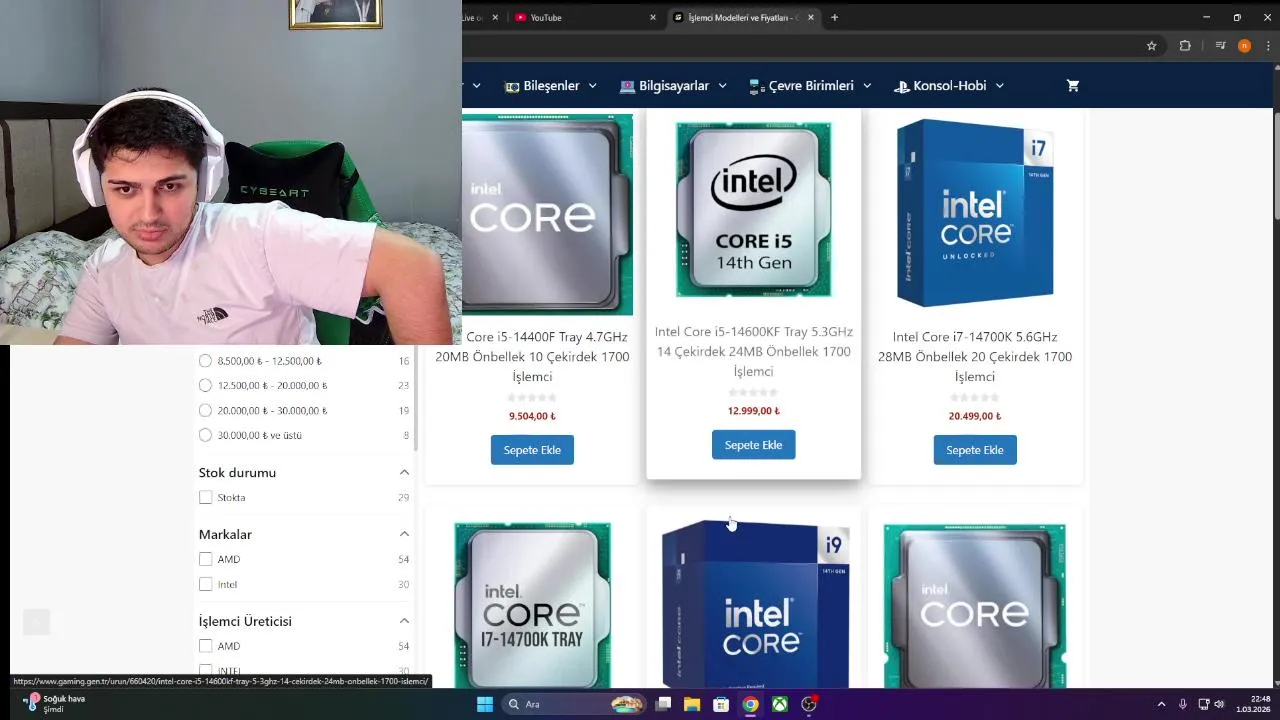Open the Windows Start button
This screenshot has height=720, width=1280.
(x=485, y=704)
